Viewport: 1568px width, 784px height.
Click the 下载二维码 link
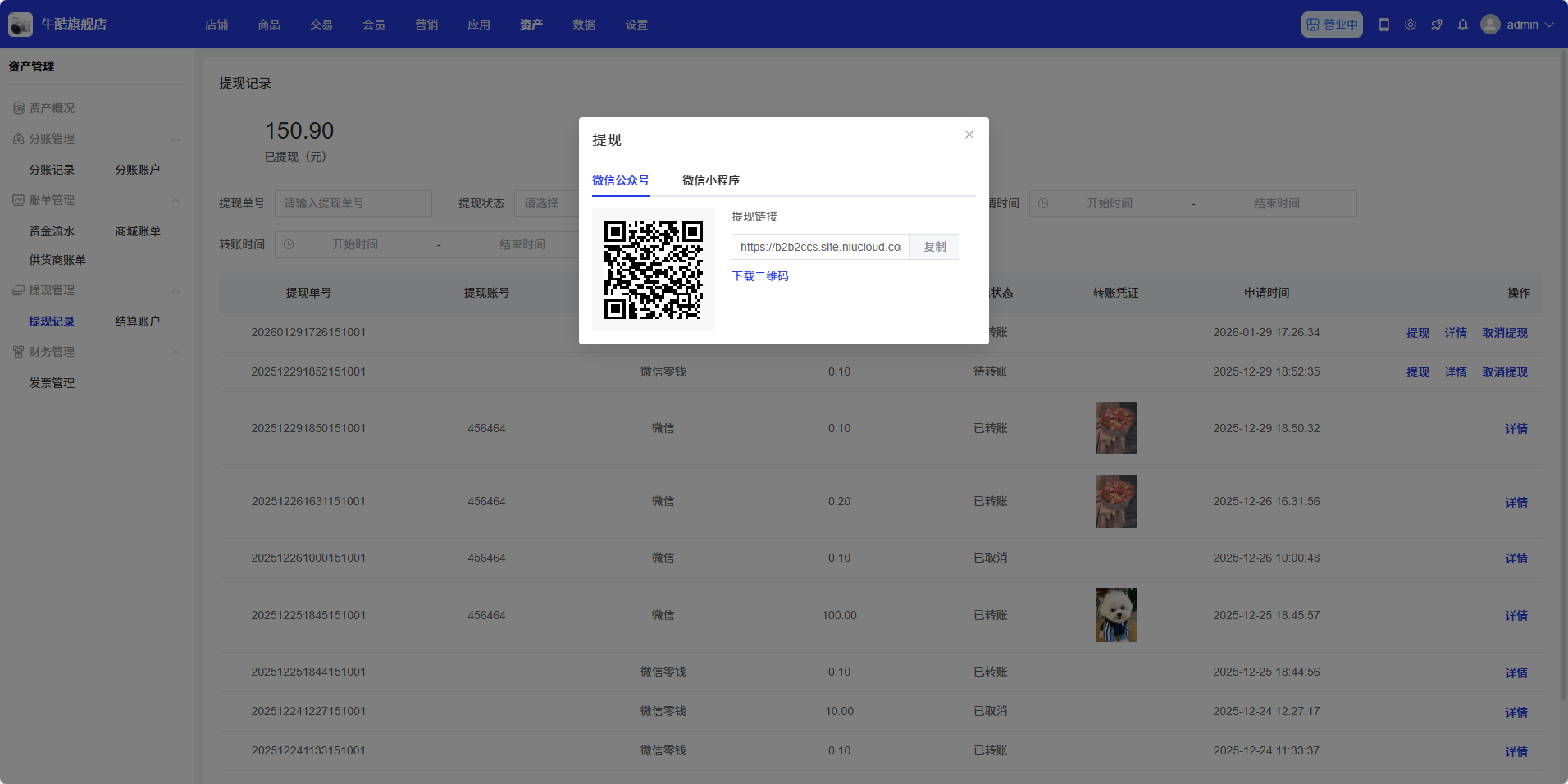pos(760,276)
